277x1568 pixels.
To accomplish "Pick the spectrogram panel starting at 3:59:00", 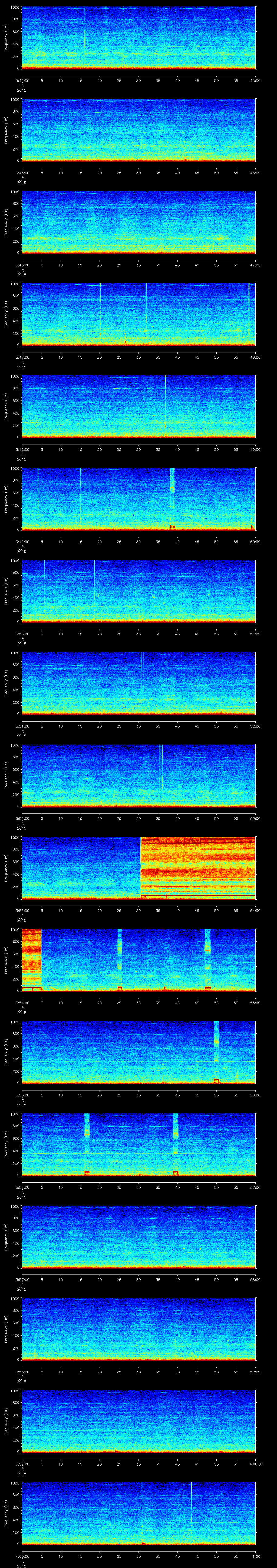I will [139, 1421].
